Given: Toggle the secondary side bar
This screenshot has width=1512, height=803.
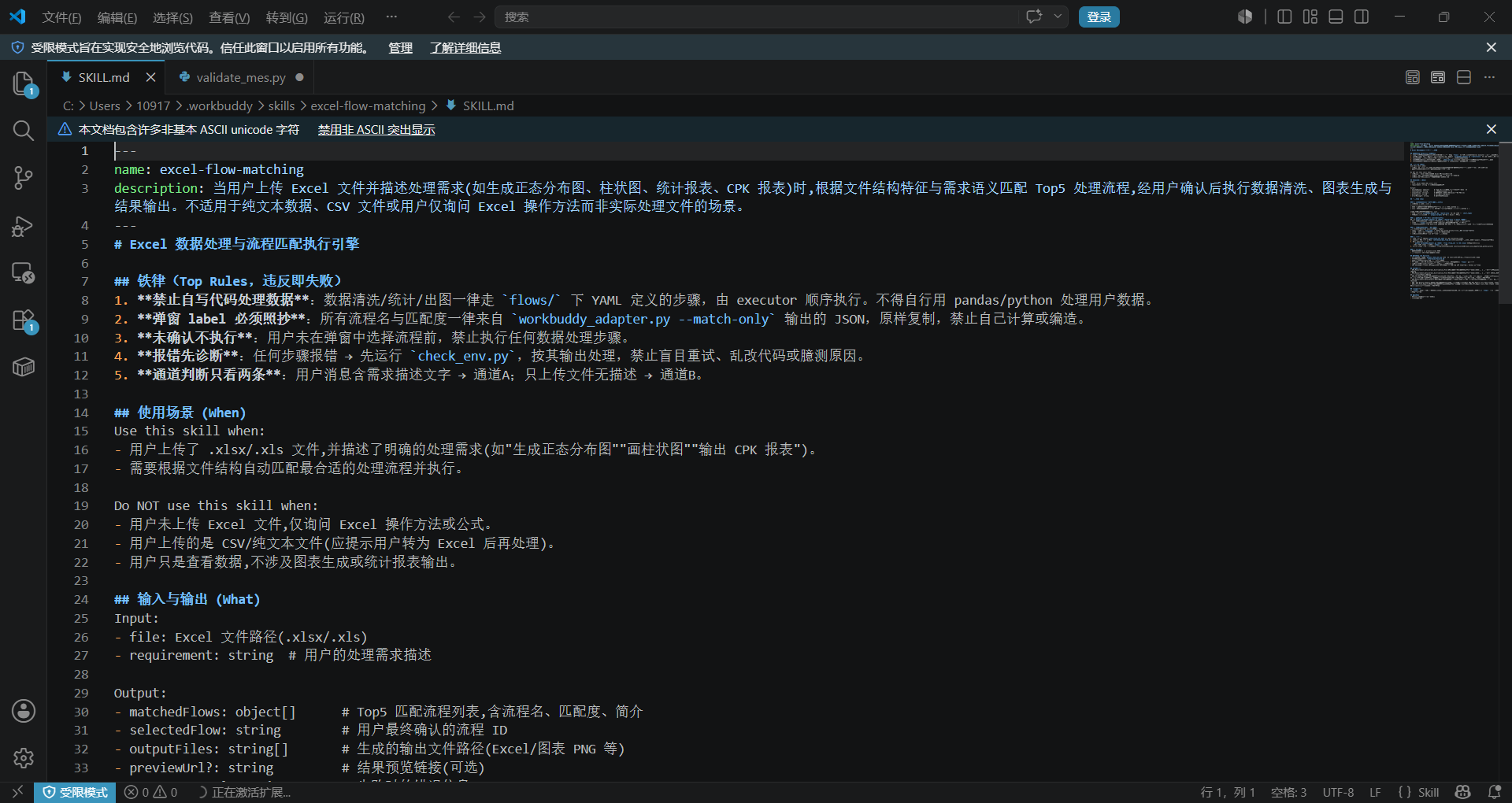Looking at the screenshot, I should tap(1362, 17).
